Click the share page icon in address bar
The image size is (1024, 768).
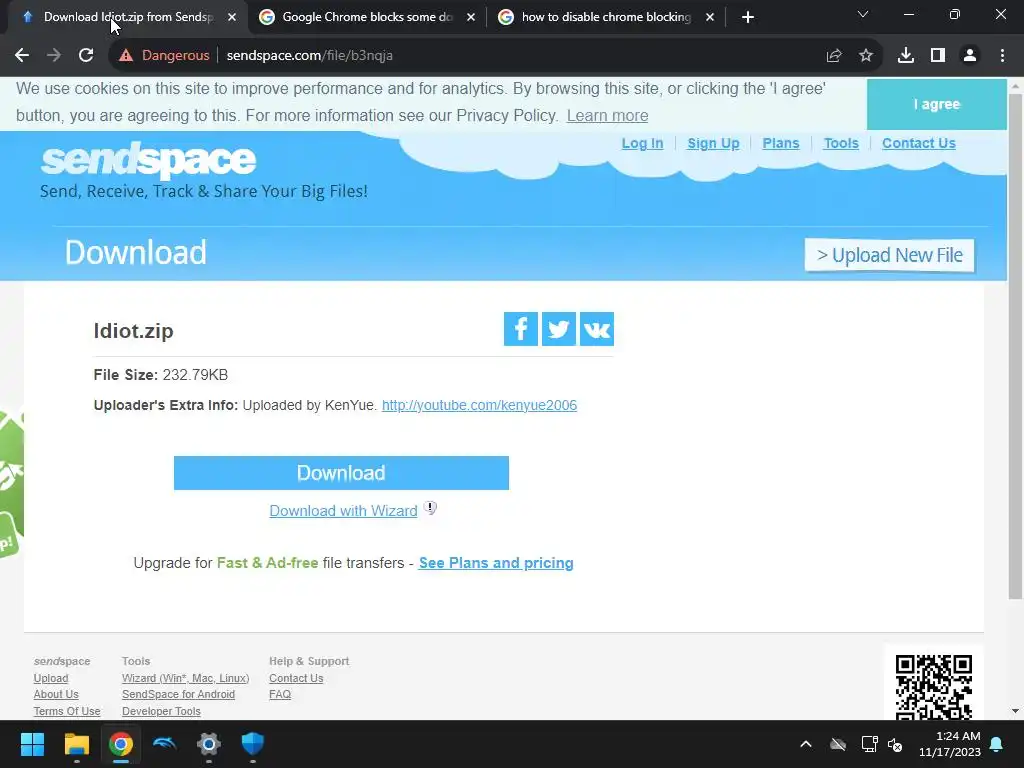[834, 56]
